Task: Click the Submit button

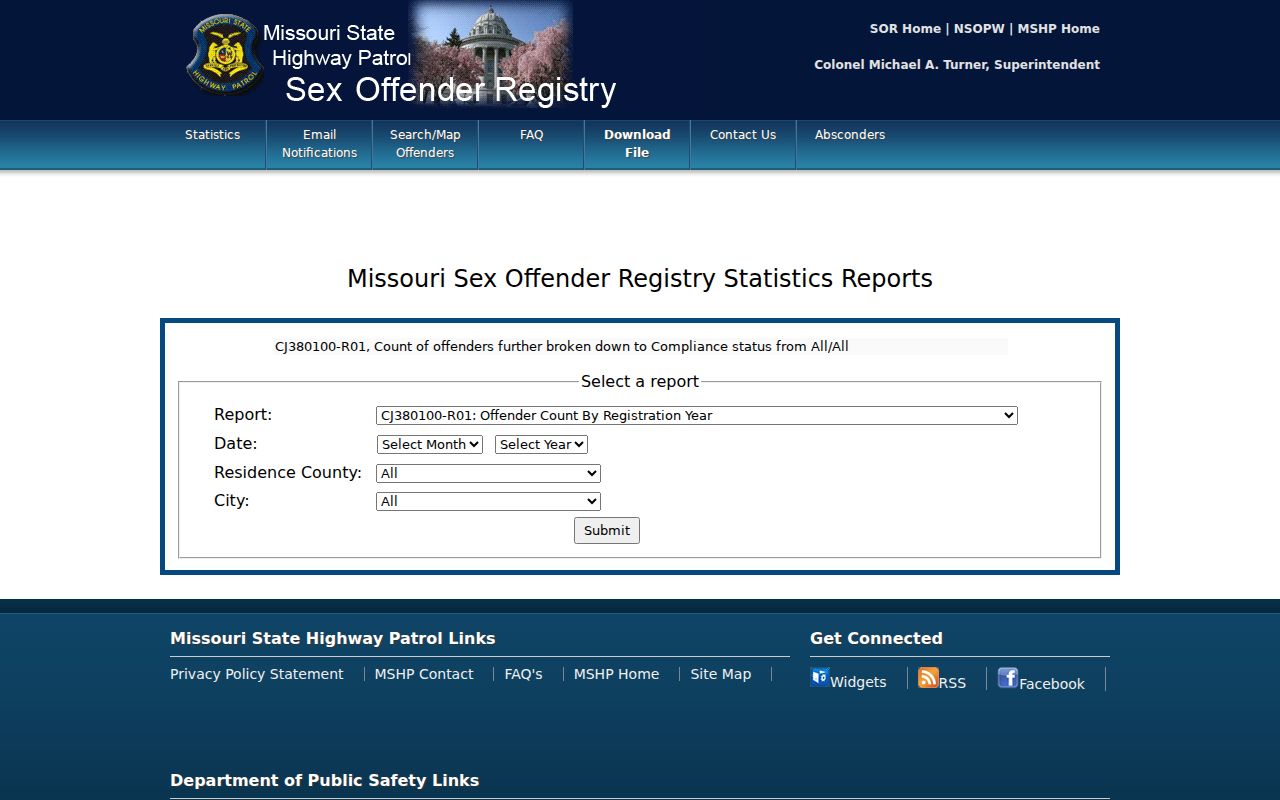Action: pos(607,530)
